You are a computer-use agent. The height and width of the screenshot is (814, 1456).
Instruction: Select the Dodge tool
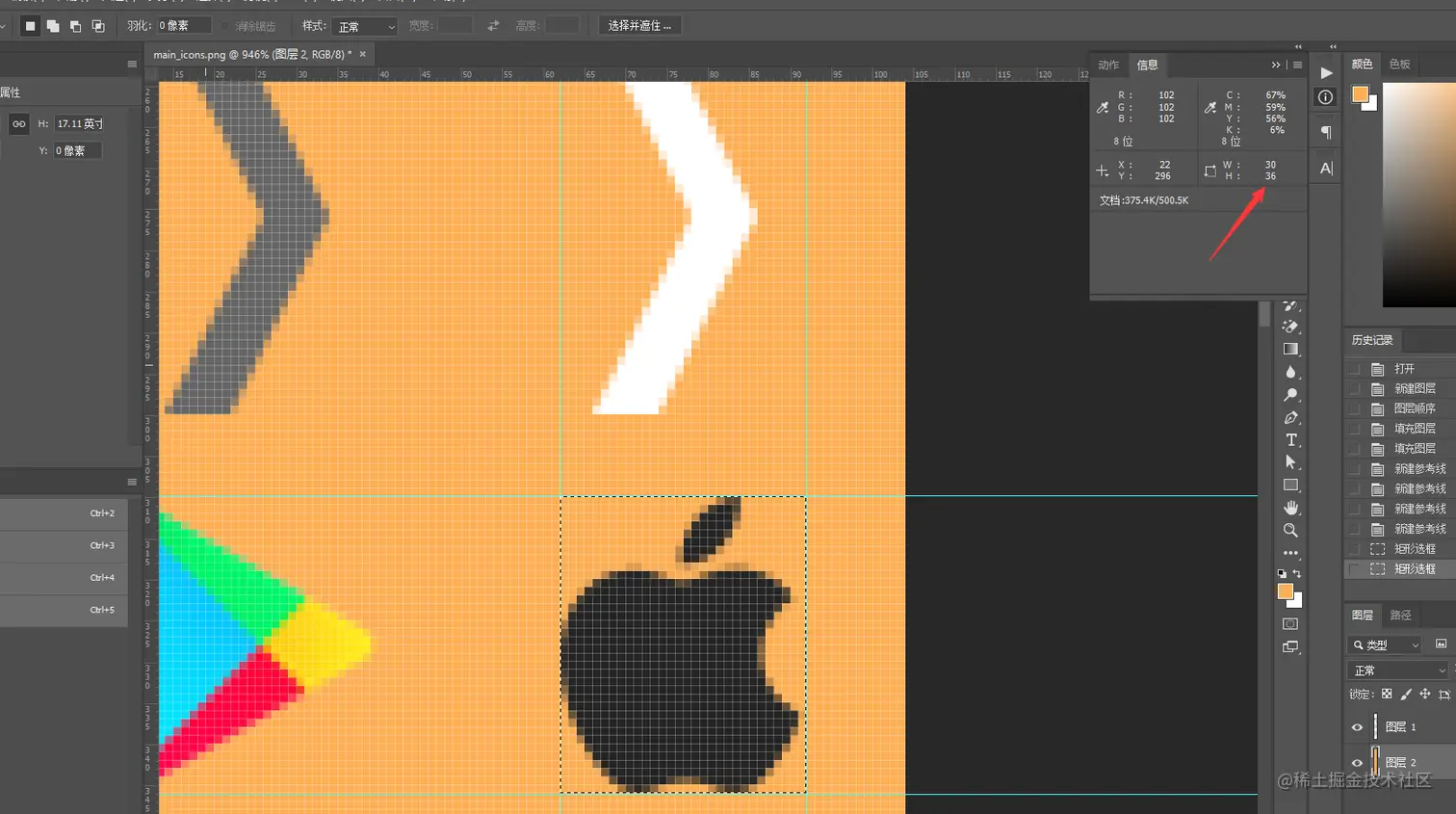click(x=1290, y=395)
